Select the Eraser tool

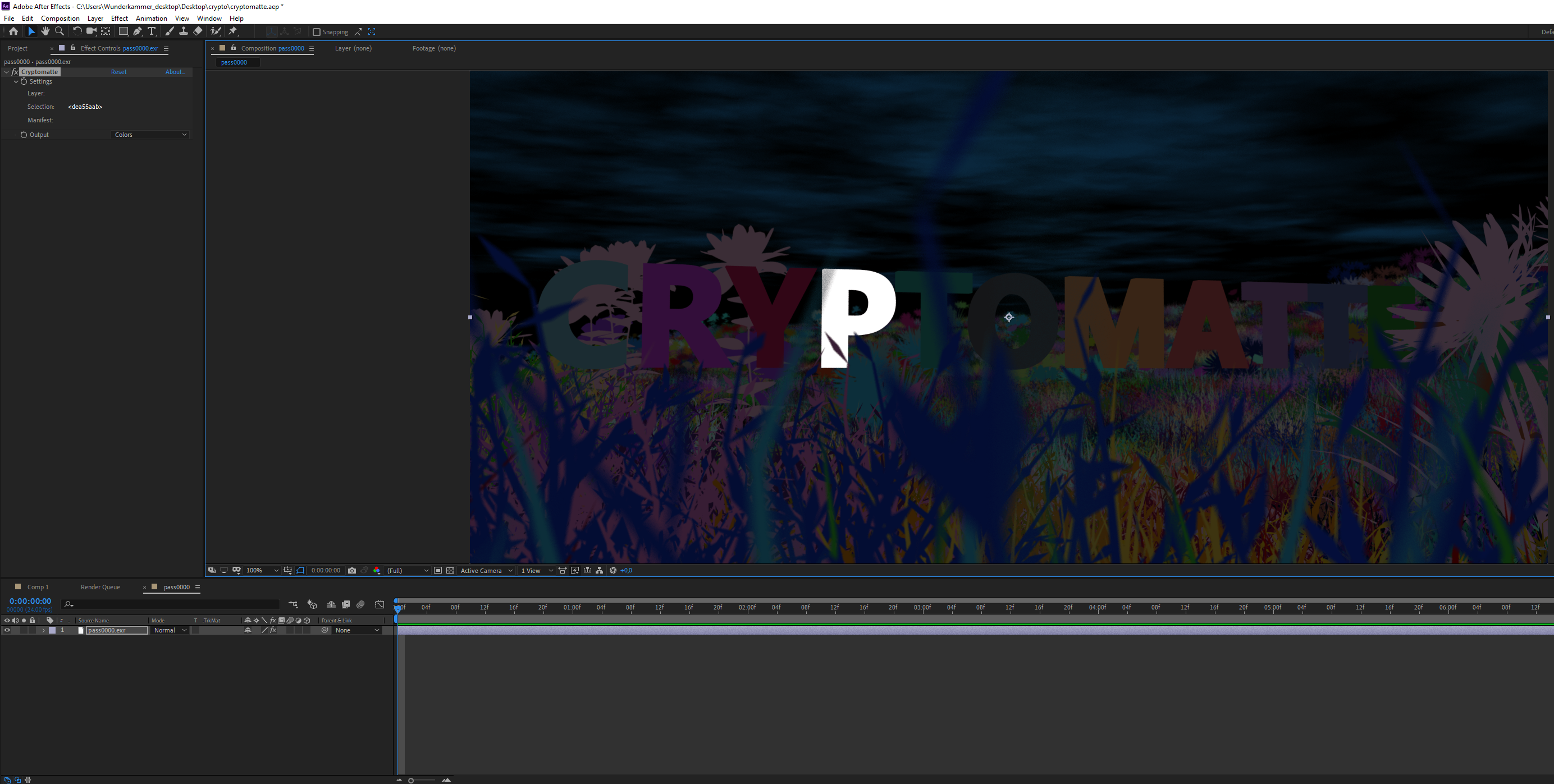(198, 31)
